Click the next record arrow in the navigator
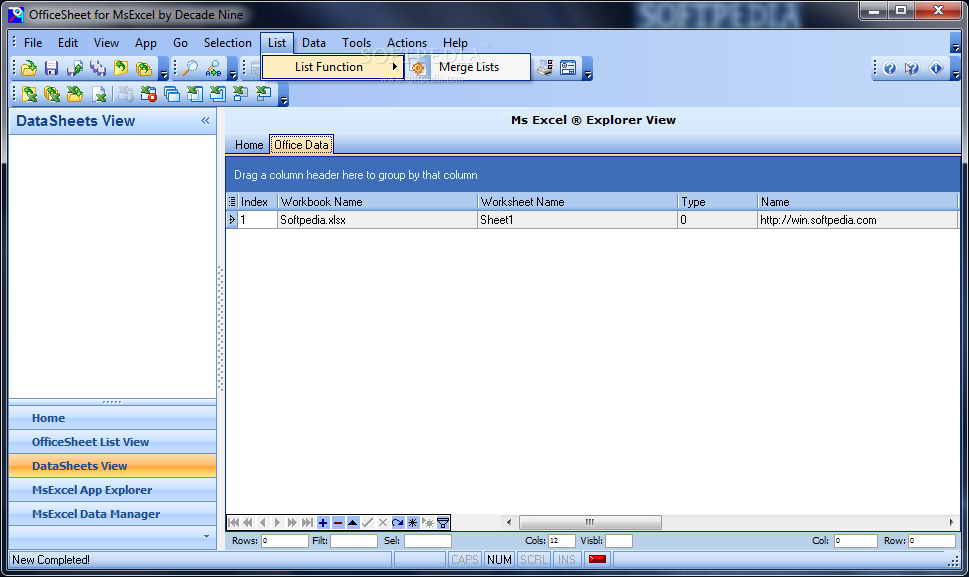Image resolution: width=969 pixels, height=577 pixels. coord(277,523)
